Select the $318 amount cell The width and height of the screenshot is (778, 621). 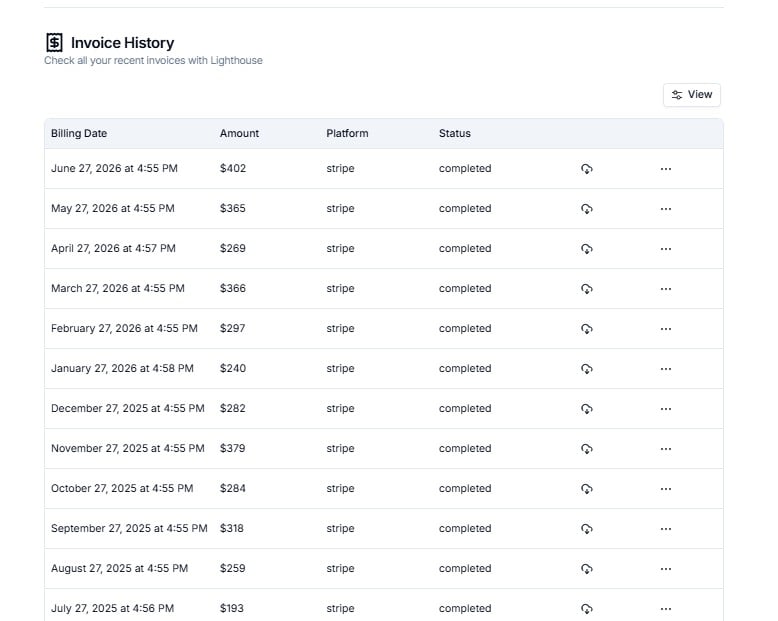point(232,528)
